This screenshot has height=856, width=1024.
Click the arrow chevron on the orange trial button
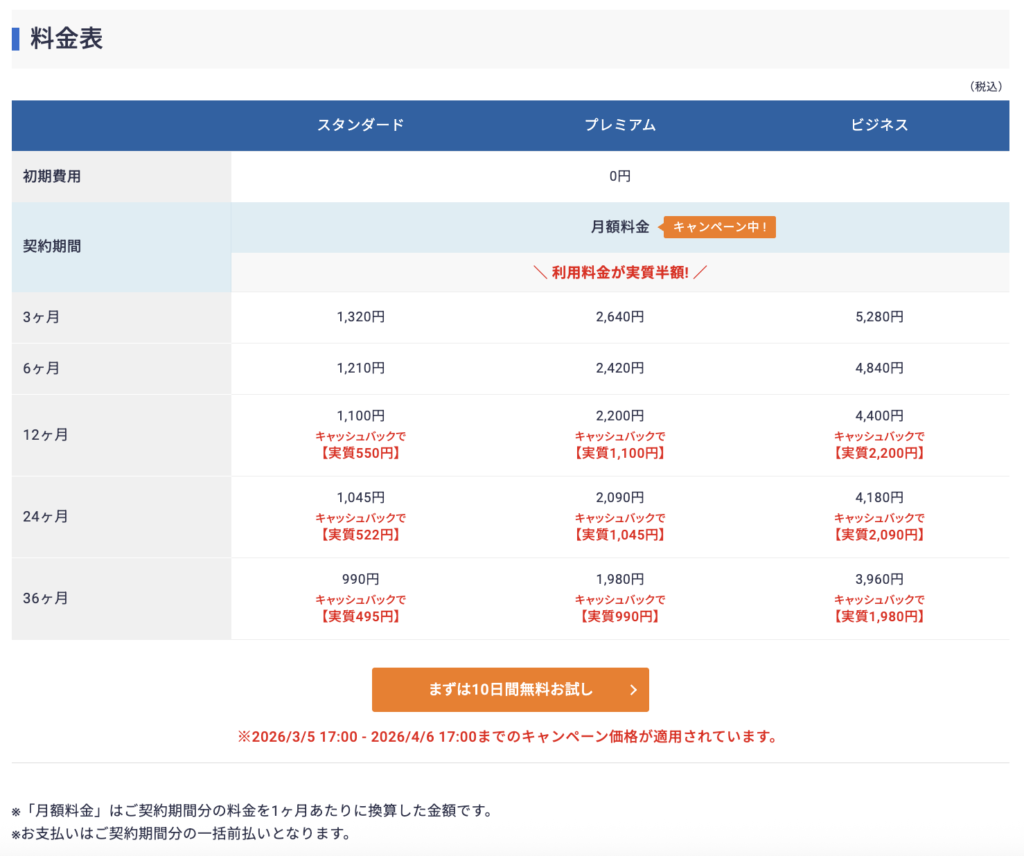633,689
